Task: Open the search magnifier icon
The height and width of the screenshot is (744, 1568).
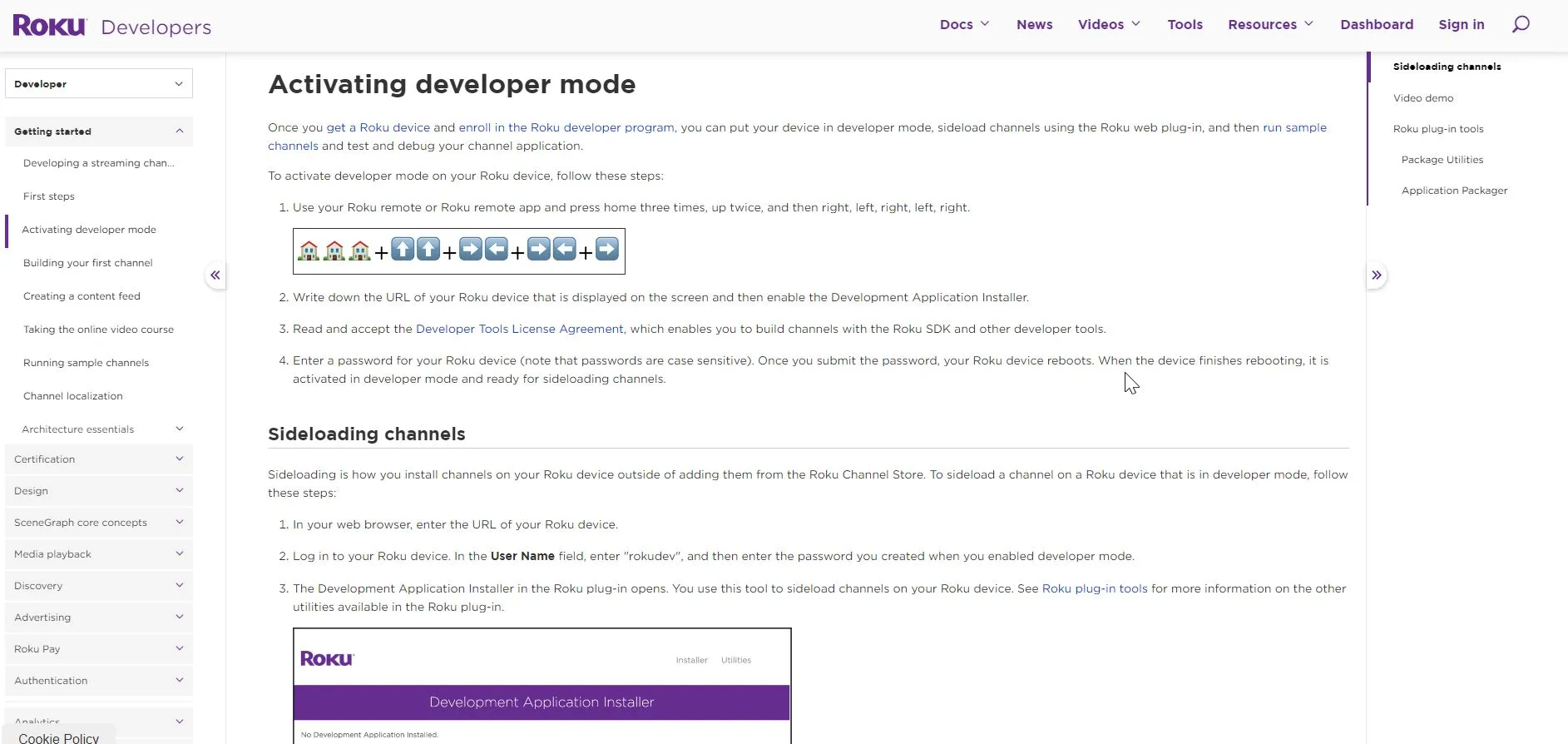Action: coord(1521,24)
